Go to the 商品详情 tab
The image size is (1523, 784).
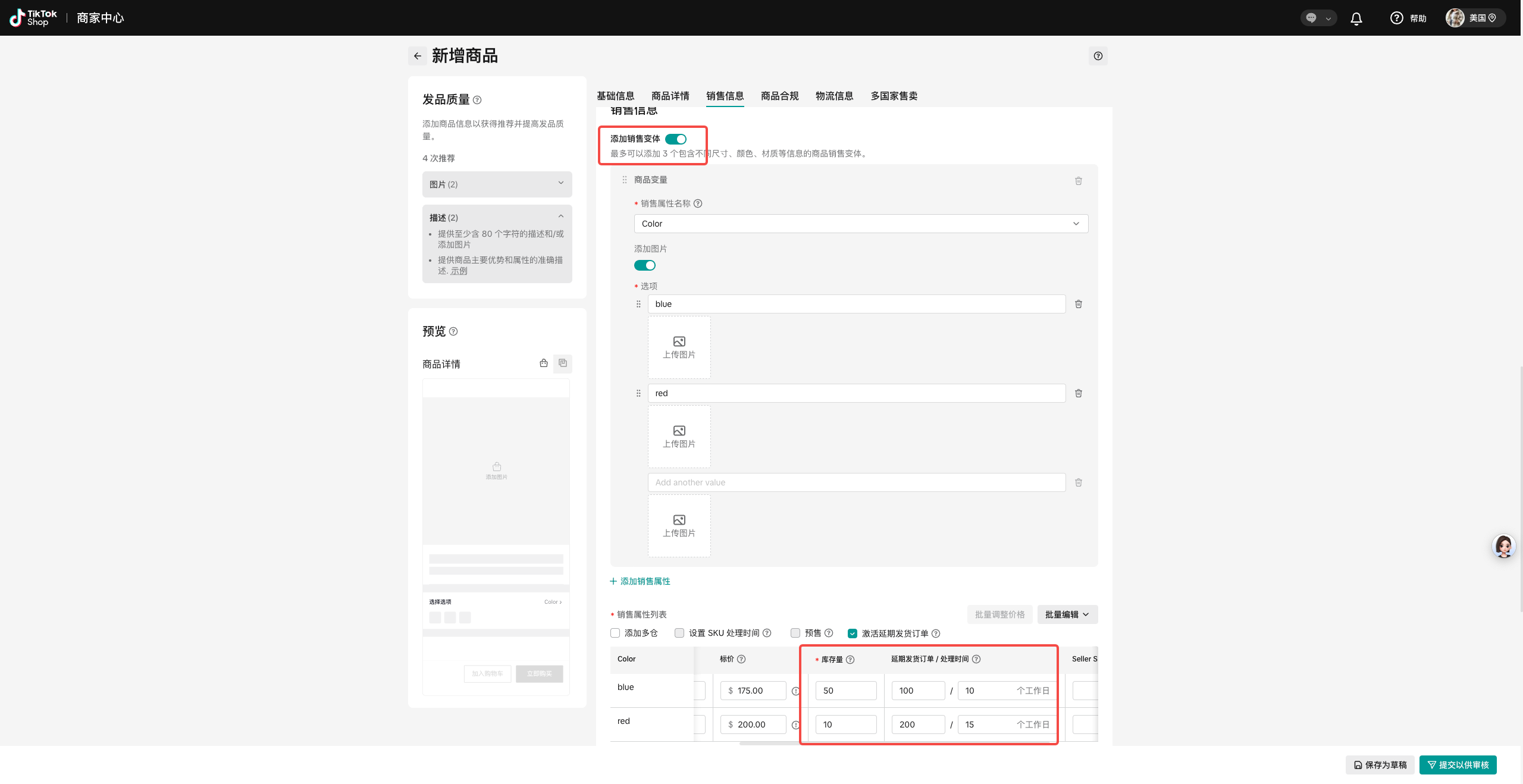click(x=670, y=96)
